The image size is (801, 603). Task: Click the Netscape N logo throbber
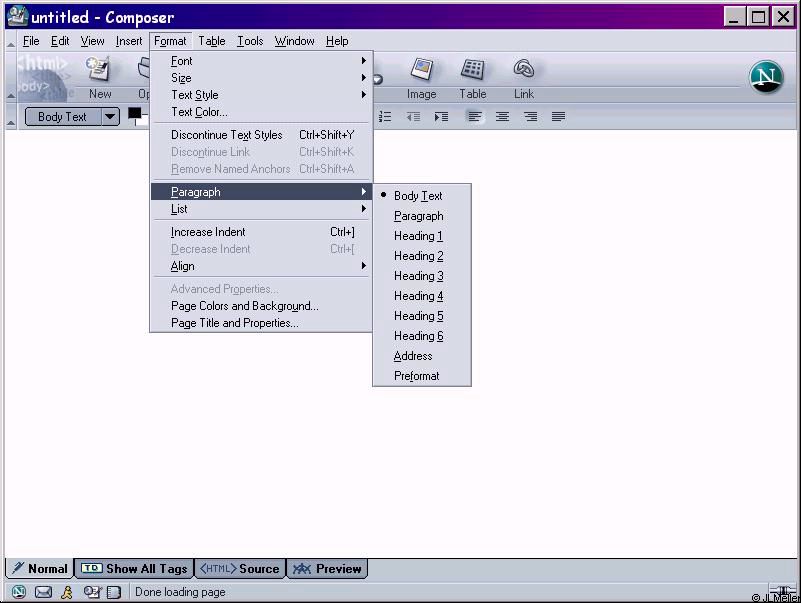[x=766, y=77]
